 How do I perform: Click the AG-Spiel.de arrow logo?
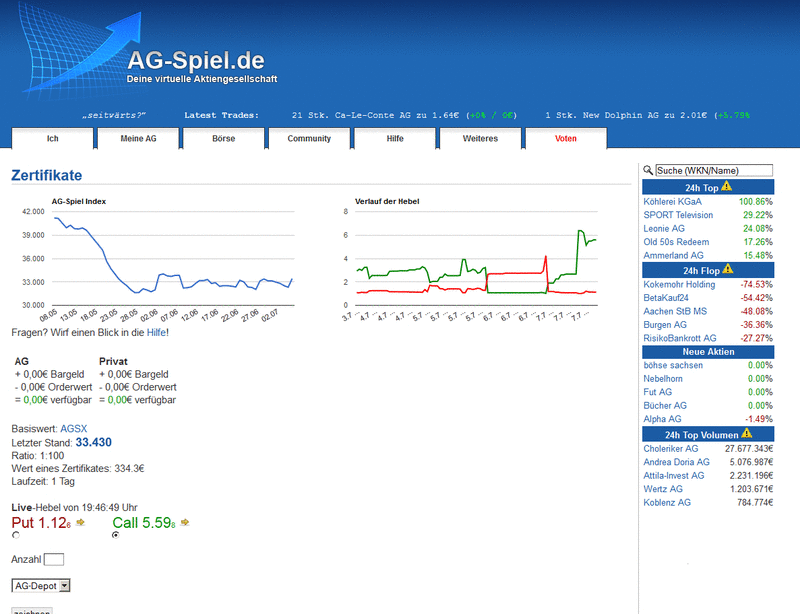(85, 50)
